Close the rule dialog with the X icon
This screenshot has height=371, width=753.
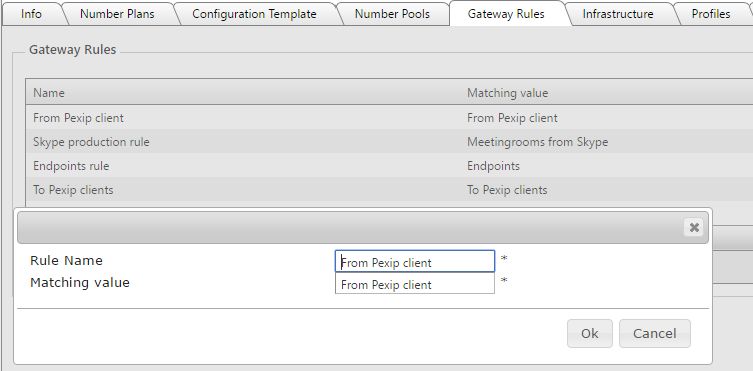694,227
